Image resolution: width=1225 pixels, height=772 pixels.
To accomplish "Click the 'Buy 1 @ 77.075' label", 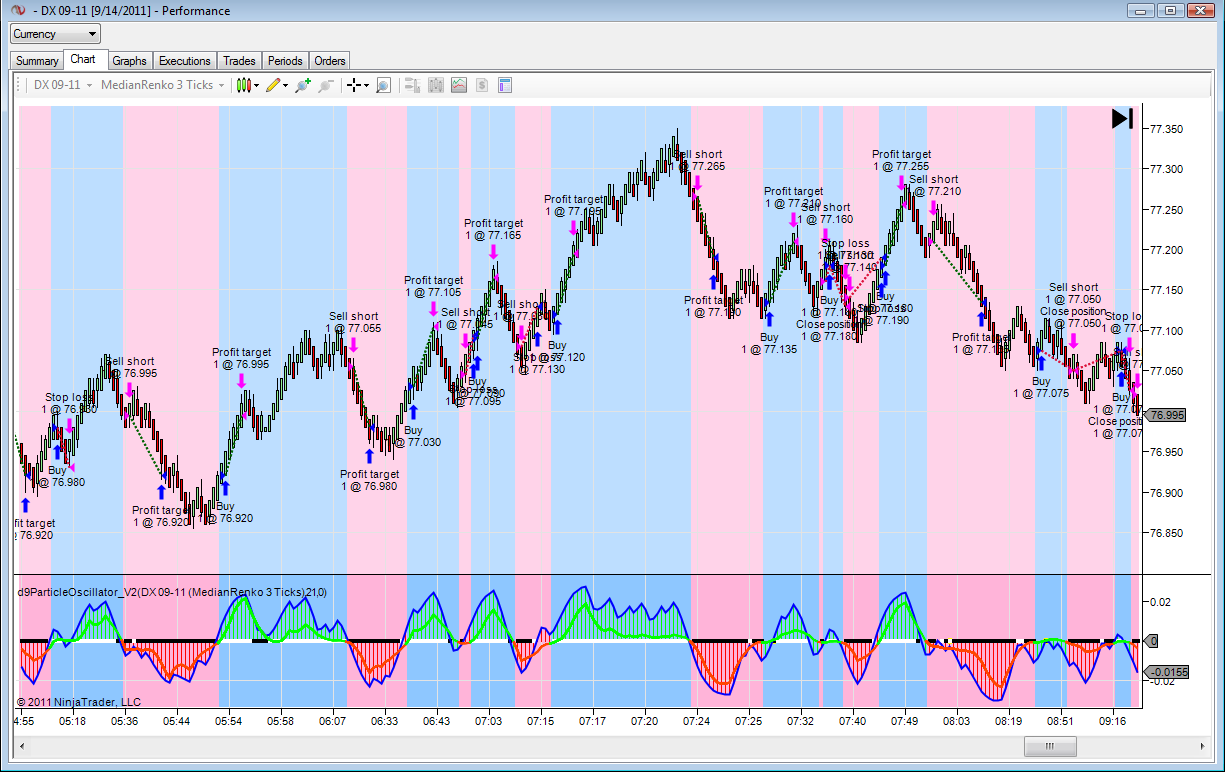I will pyautogui.click(x=1041, y=387).
